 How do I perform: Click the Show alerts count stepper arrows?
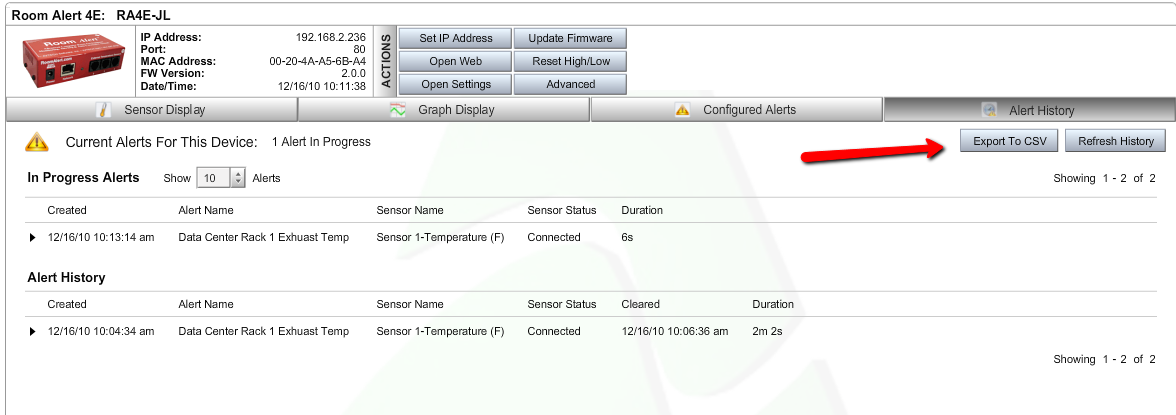click(238, 178)
